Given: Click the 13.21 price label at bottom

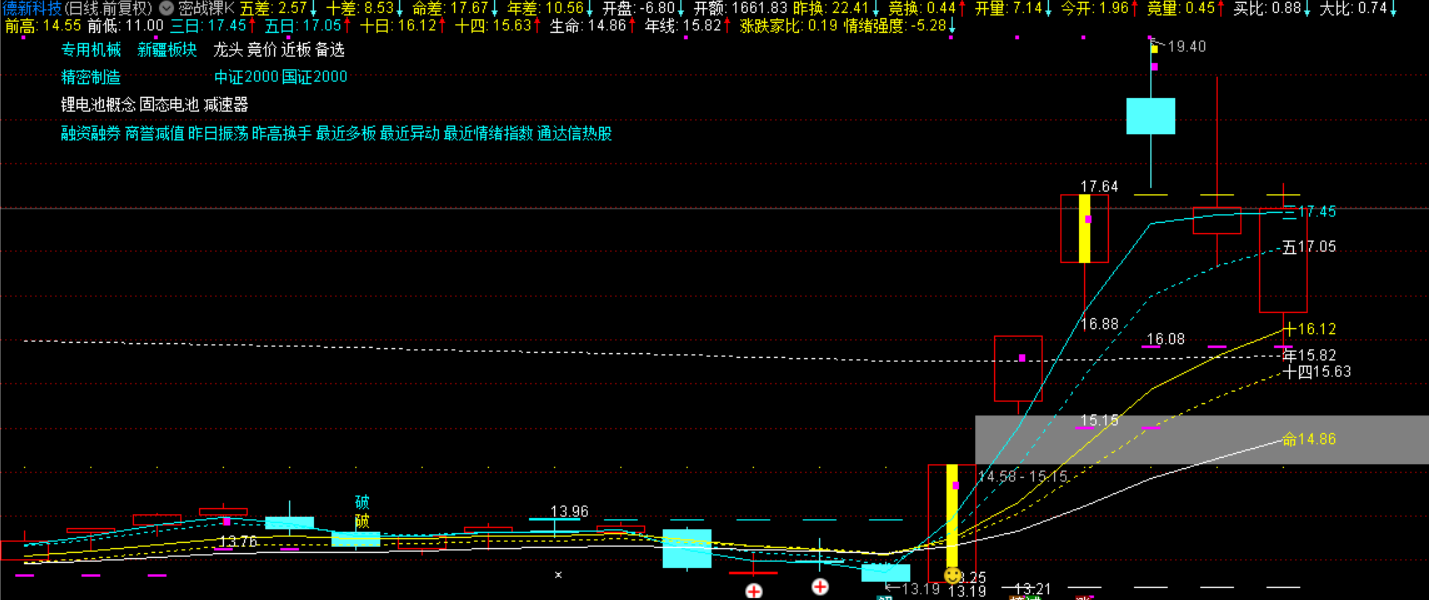Looking at the screenshot, I should 1032,588.
